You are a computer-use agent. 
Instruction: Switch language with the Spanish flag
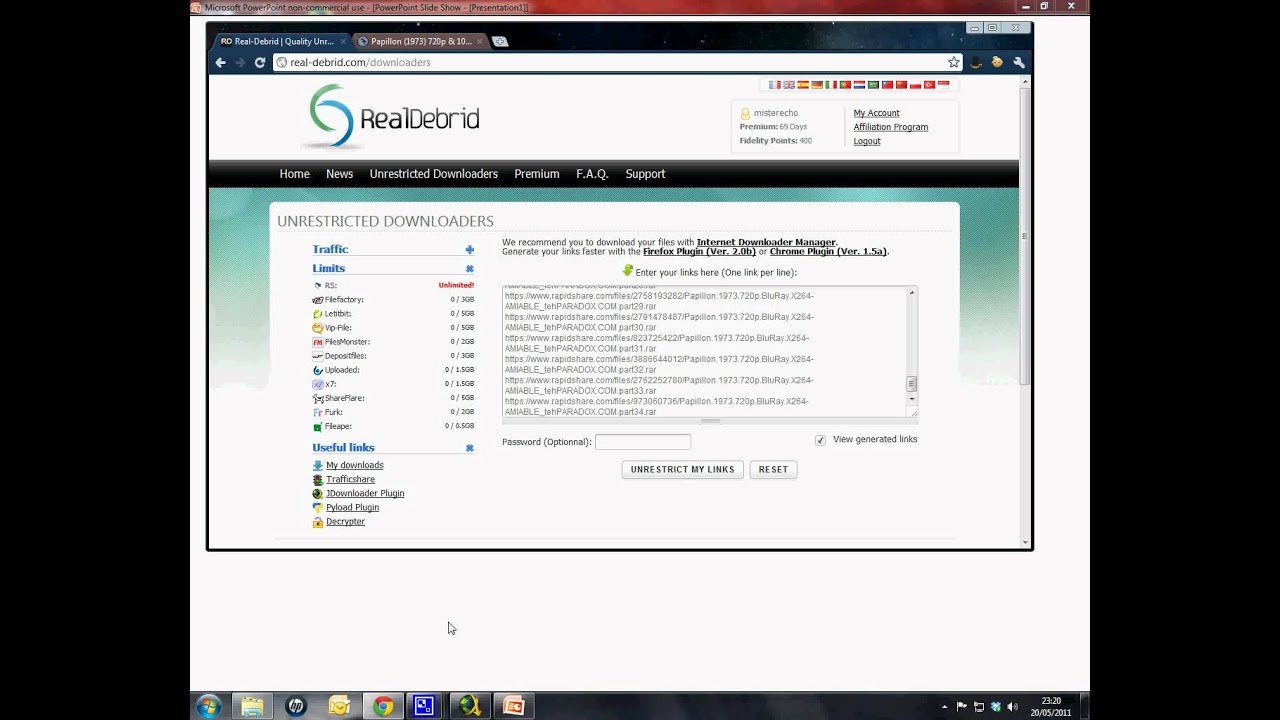click(x=802, y=85)
